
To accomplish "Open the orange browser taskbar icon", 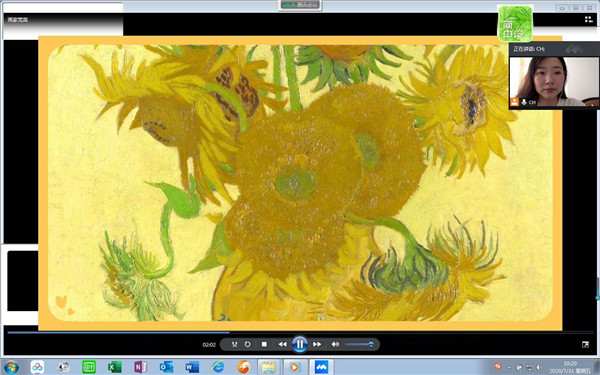I will [243, 367].
